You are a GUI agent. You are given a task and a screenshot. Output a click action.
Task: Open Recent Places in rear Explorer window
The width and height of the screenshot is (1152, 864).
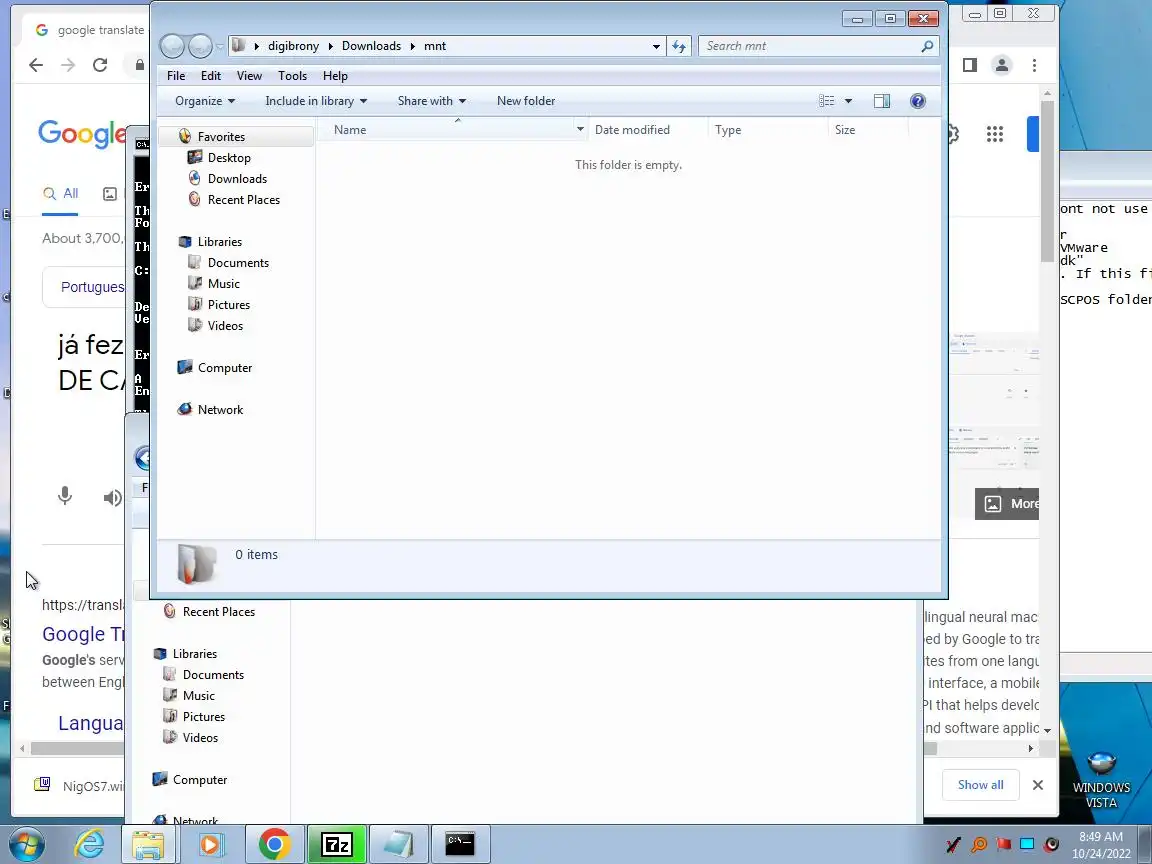click(x=218, y=612)
